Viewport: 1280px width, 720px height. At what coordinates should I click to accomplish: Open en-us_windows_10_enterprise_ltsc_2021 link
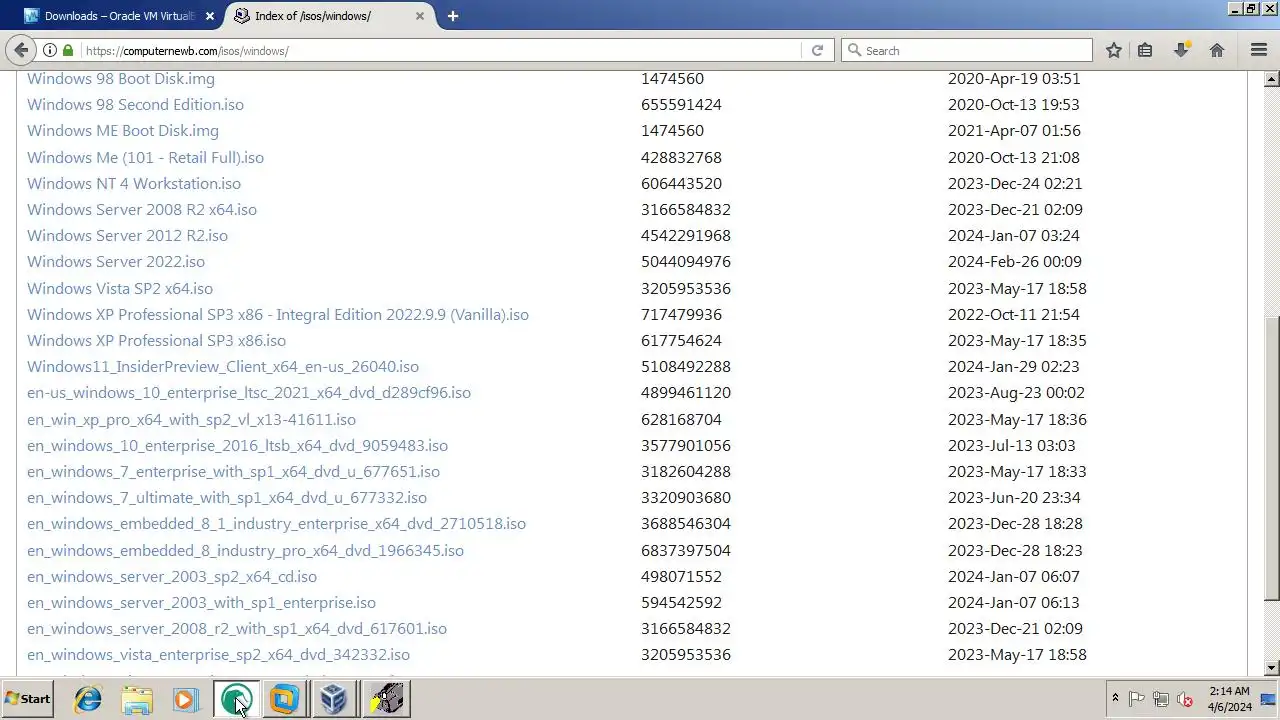[x=249, y=392]
